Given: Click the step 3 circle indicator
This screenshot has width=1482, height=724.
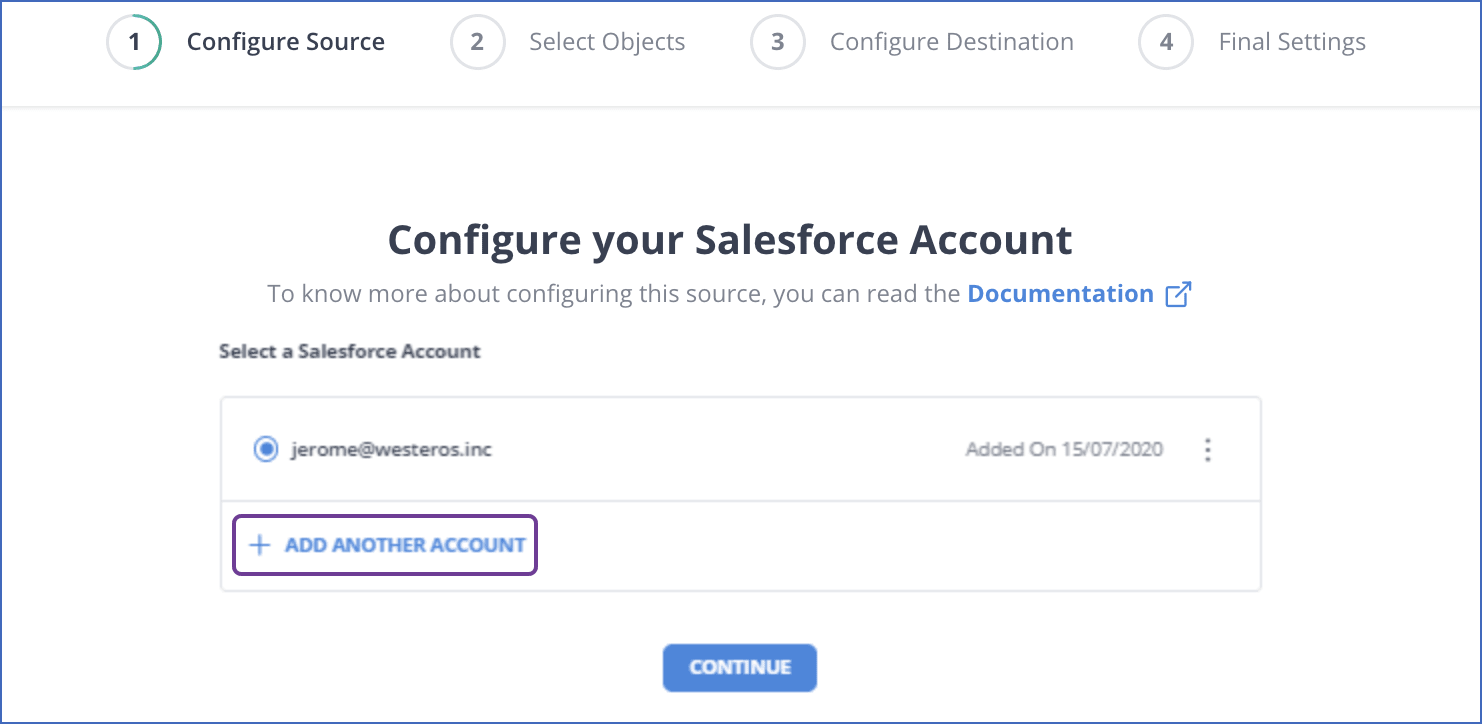Looking at the screenshot, I should coord(778,42).
